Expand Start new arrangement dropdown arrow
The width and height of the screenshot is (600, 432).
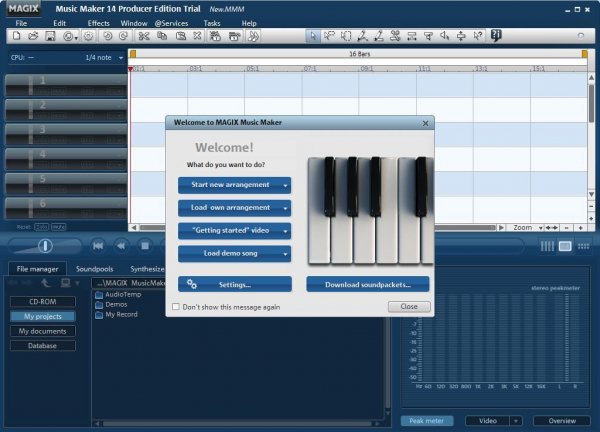(285, 185)
